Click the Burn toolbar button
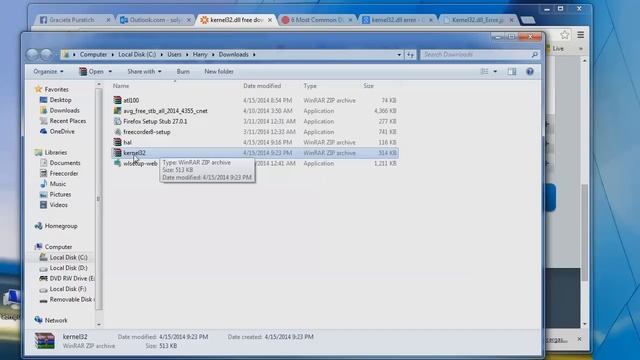 point(183,71)
